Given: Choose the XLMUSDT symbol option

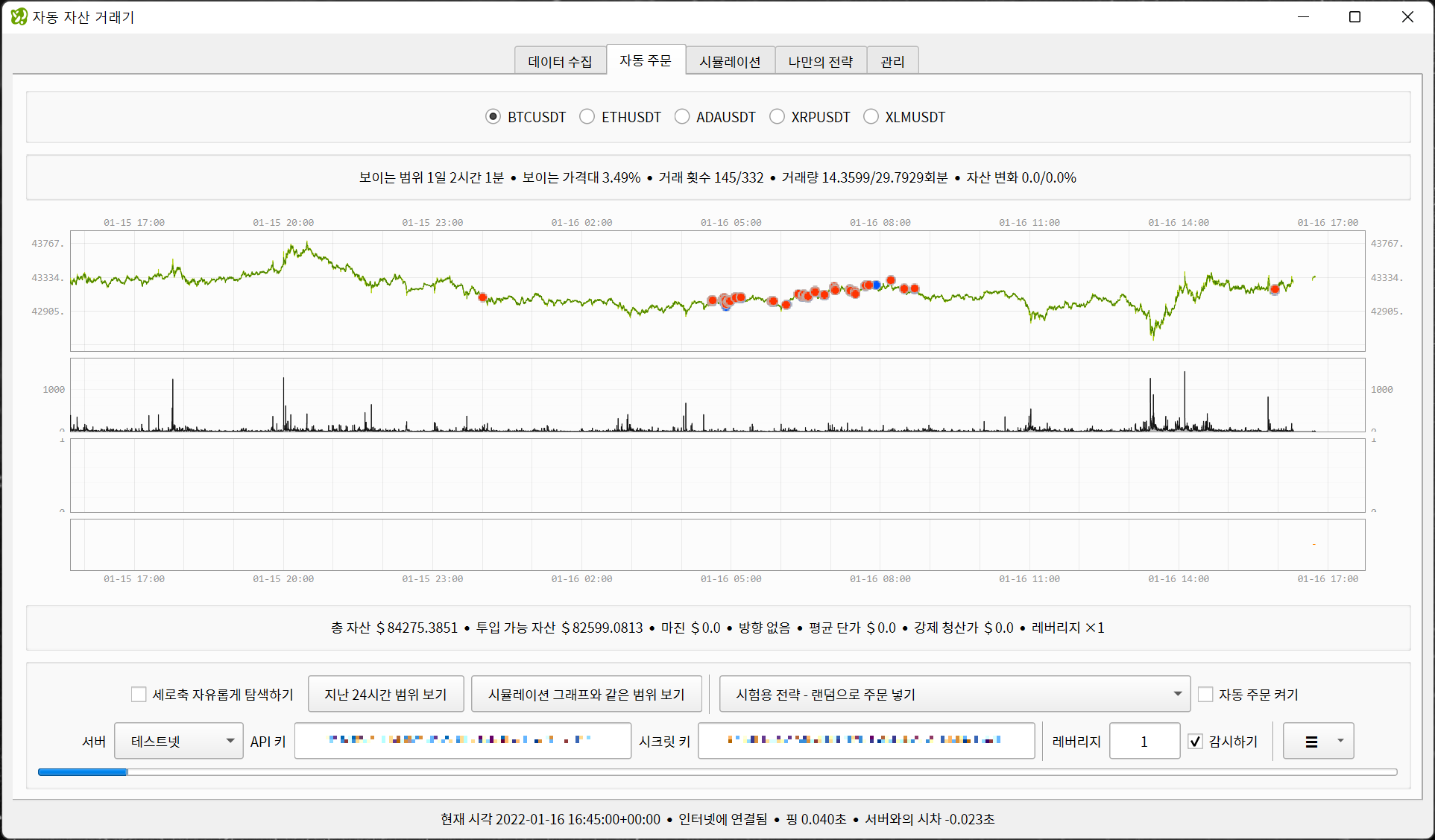Looking at the screenshot, I should tap(871, 117).
